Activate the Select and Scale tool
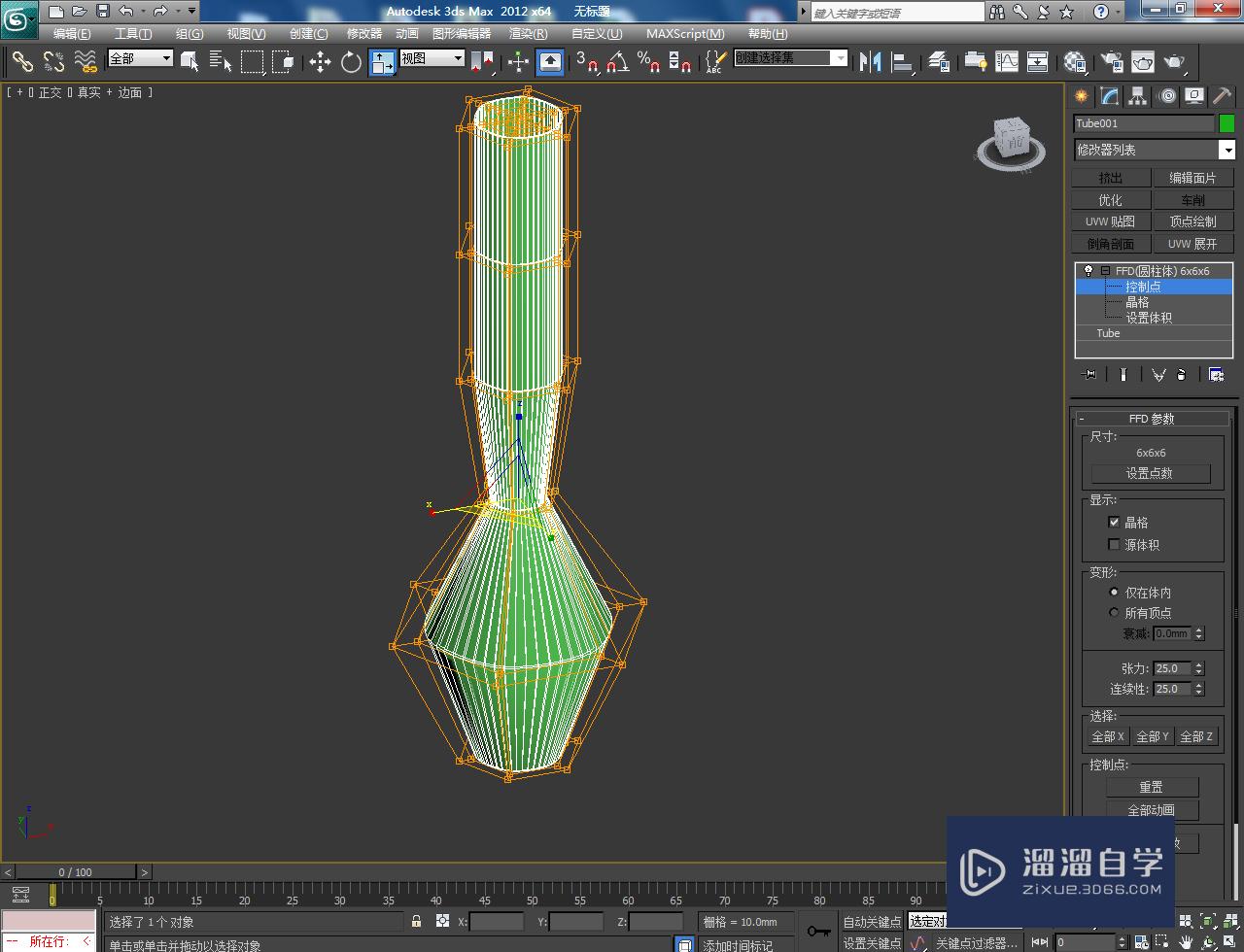 pos(382,62)
